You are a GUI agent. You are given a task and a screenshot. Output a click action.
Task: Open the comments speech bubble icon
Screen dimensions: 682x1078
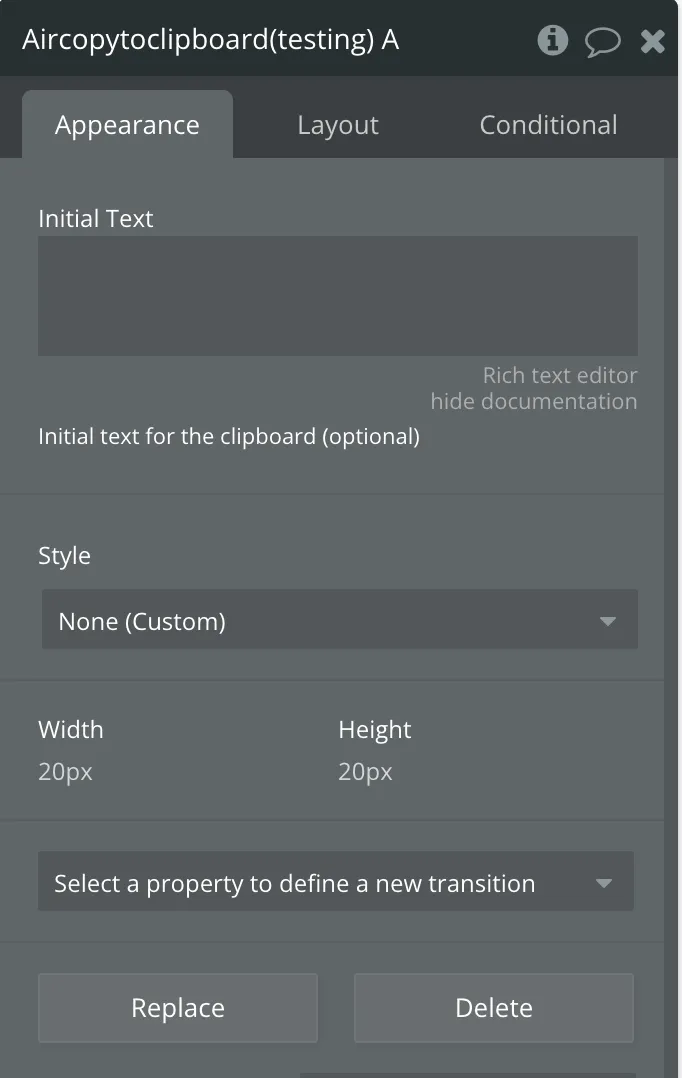click(x=602, y=41)
